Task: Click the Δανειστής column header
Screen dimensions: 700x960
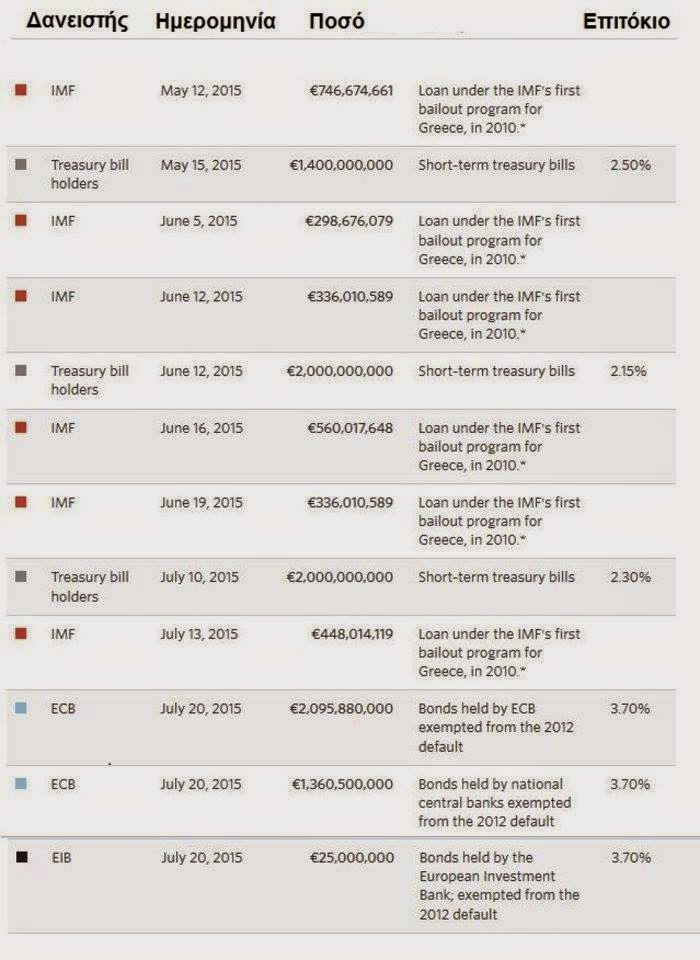Action: coord(77,21)
